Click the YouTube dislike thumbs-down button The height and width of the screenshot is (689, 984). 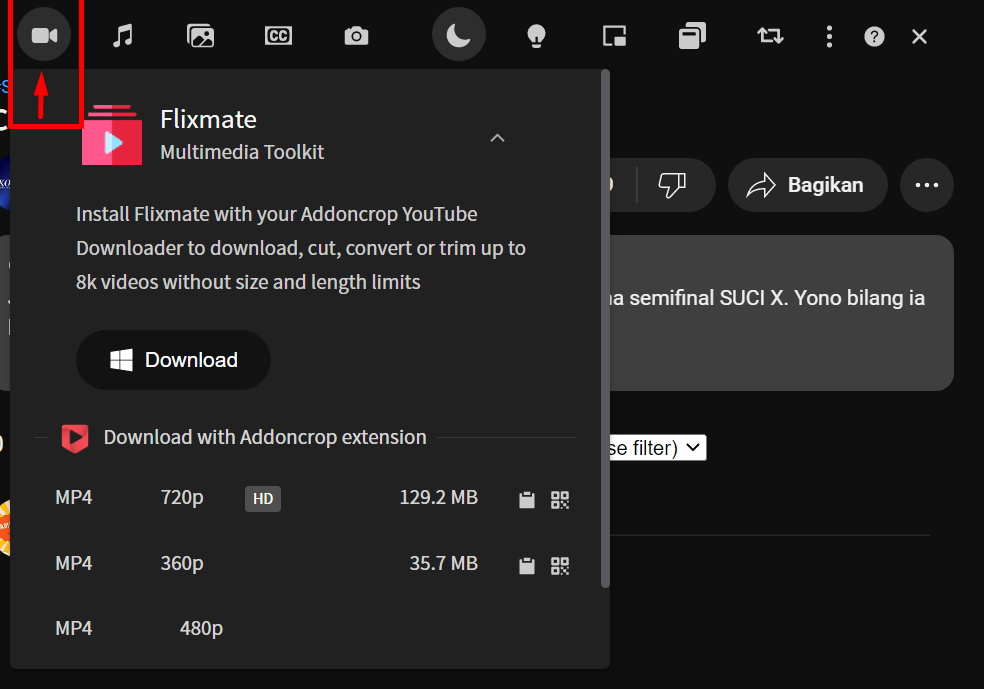(672, 185)
